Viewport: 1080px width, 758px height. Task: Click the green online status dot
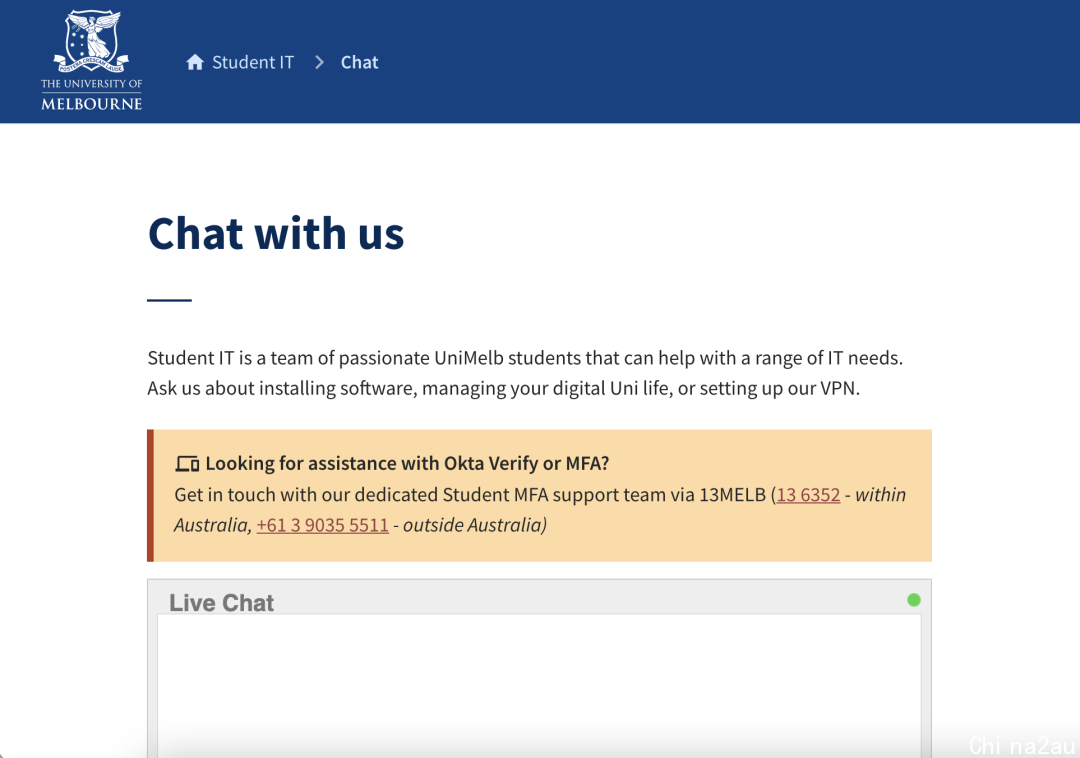pyautogui.click(x=914, y=600)
